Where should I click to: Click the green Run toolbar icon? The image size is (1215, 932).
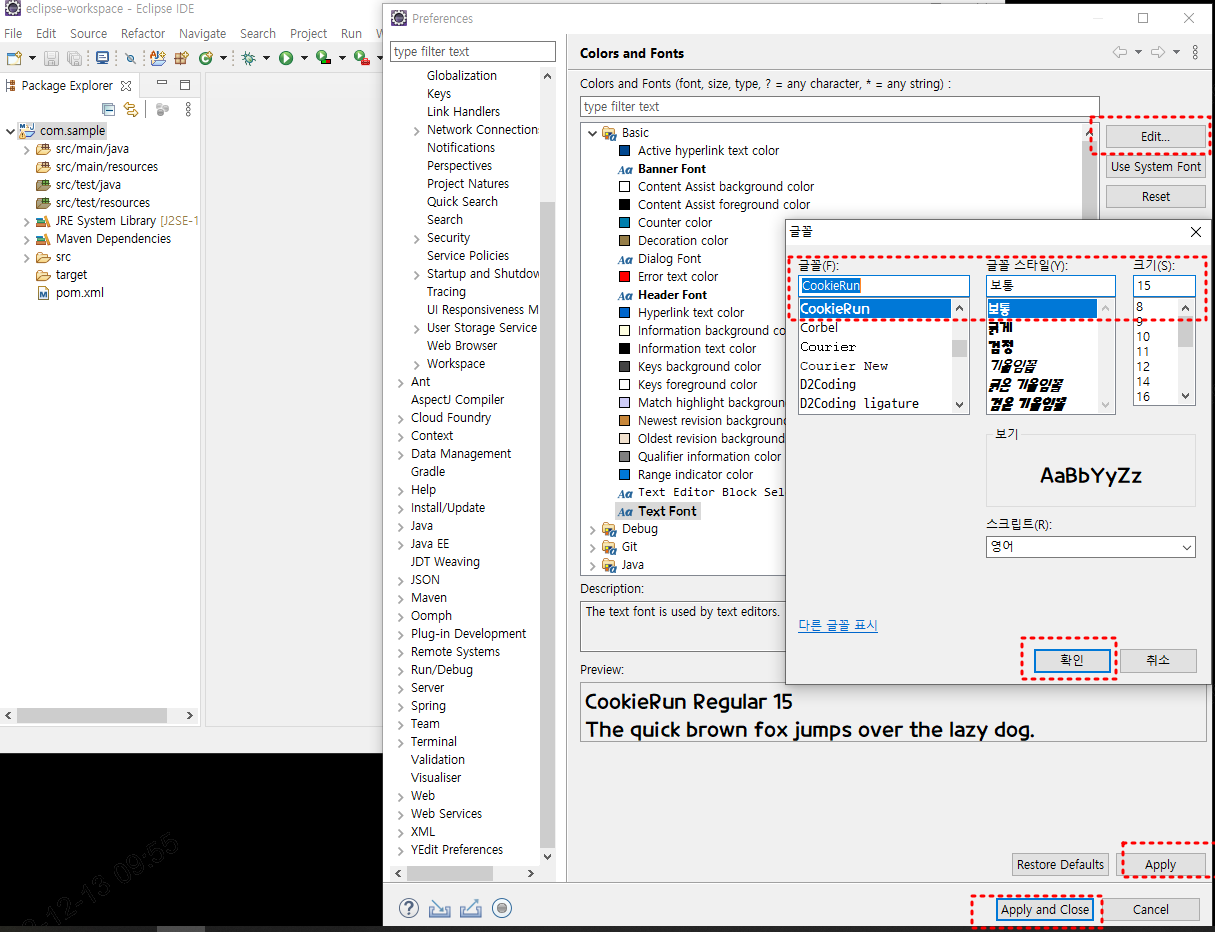click(x=286, y=58)
